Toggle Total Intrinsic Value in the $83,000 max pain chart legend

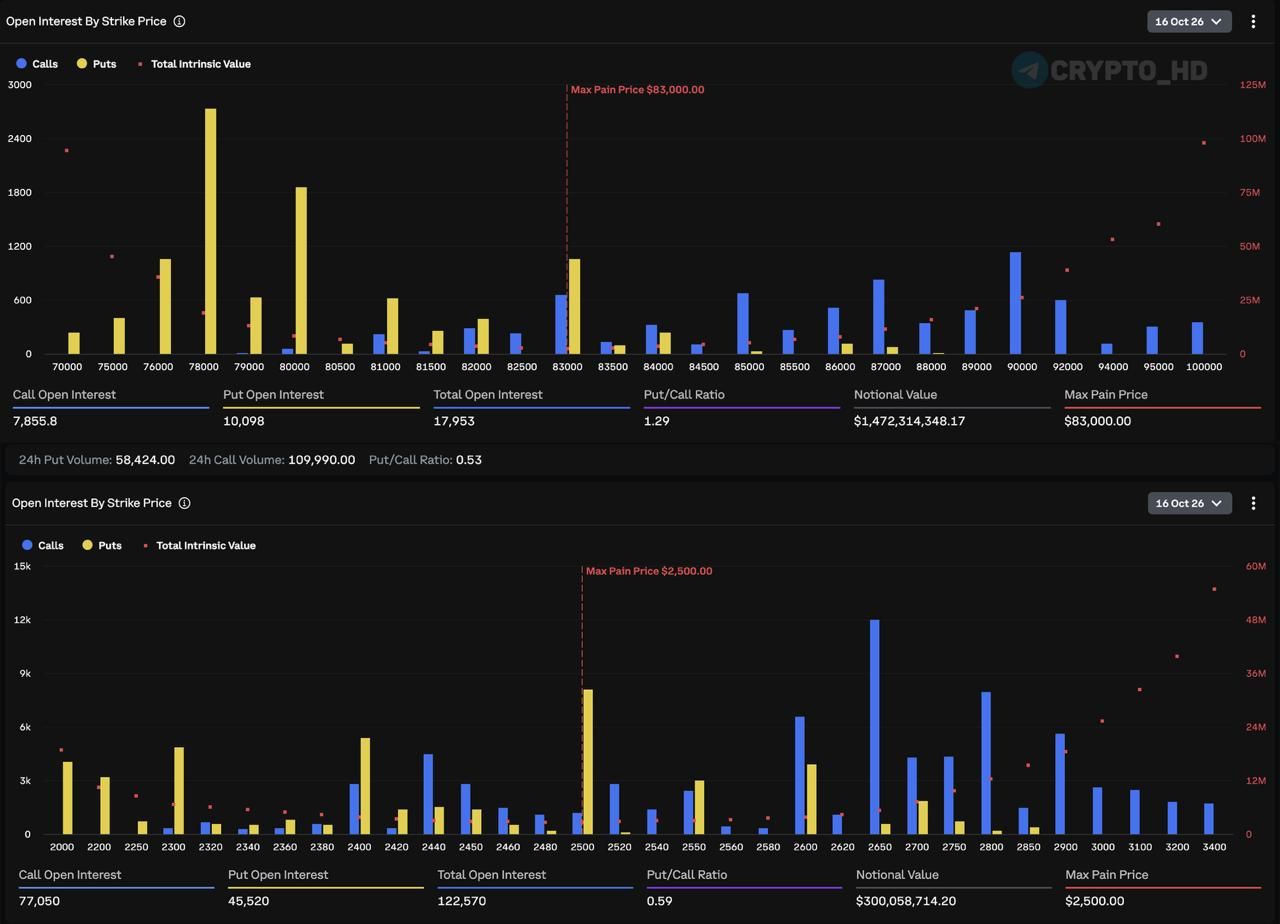click(194, 64)
